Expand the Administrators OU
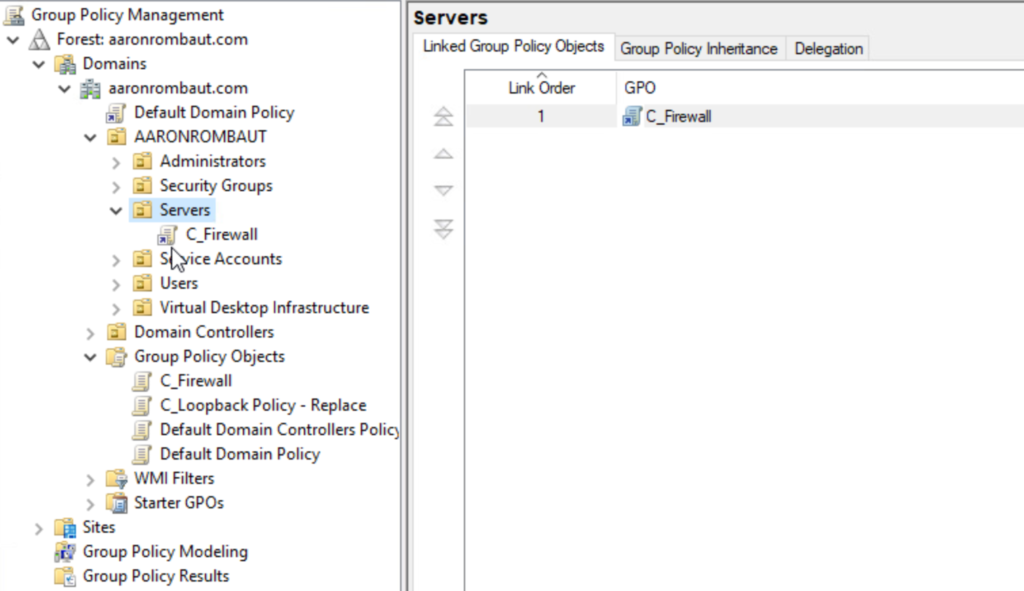The width and height of the screenshot is (1024, 591). pos(116,162)
